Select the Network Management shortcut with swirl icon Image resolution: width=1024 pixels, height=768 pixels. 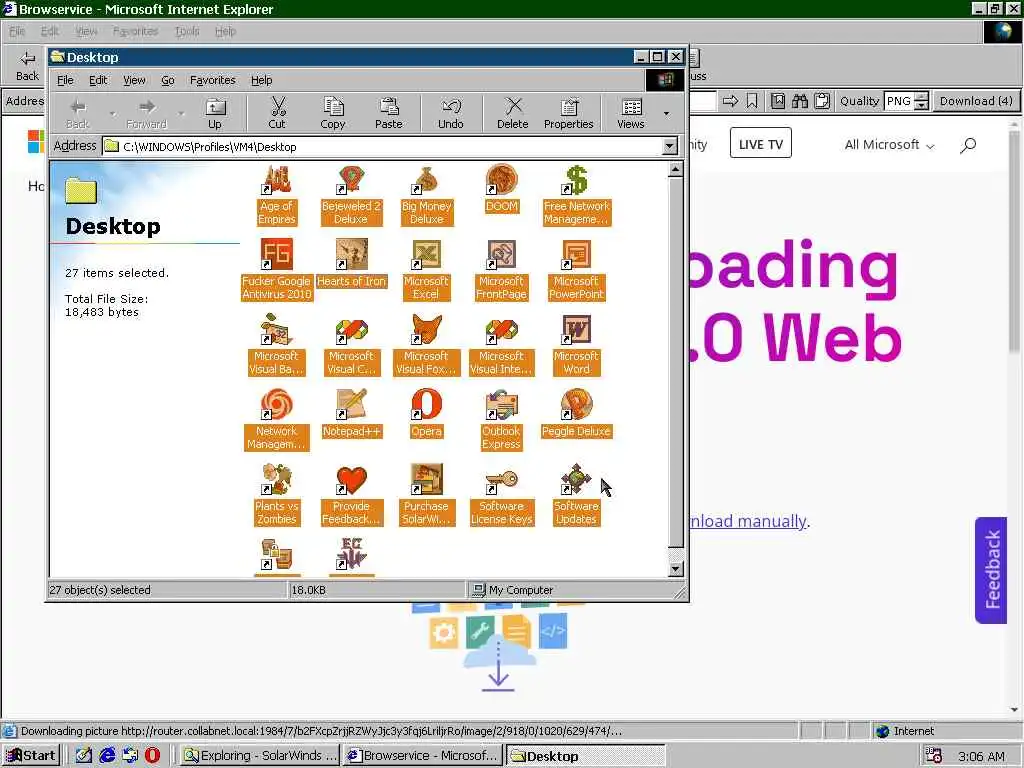click(276, 420)
